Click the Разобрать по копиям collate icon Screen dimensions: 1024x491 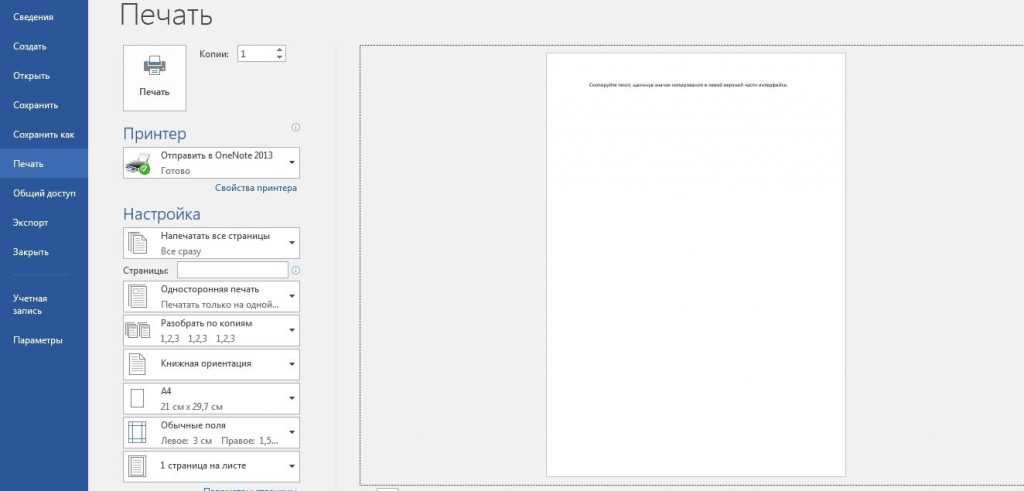(x=138, y=331)
